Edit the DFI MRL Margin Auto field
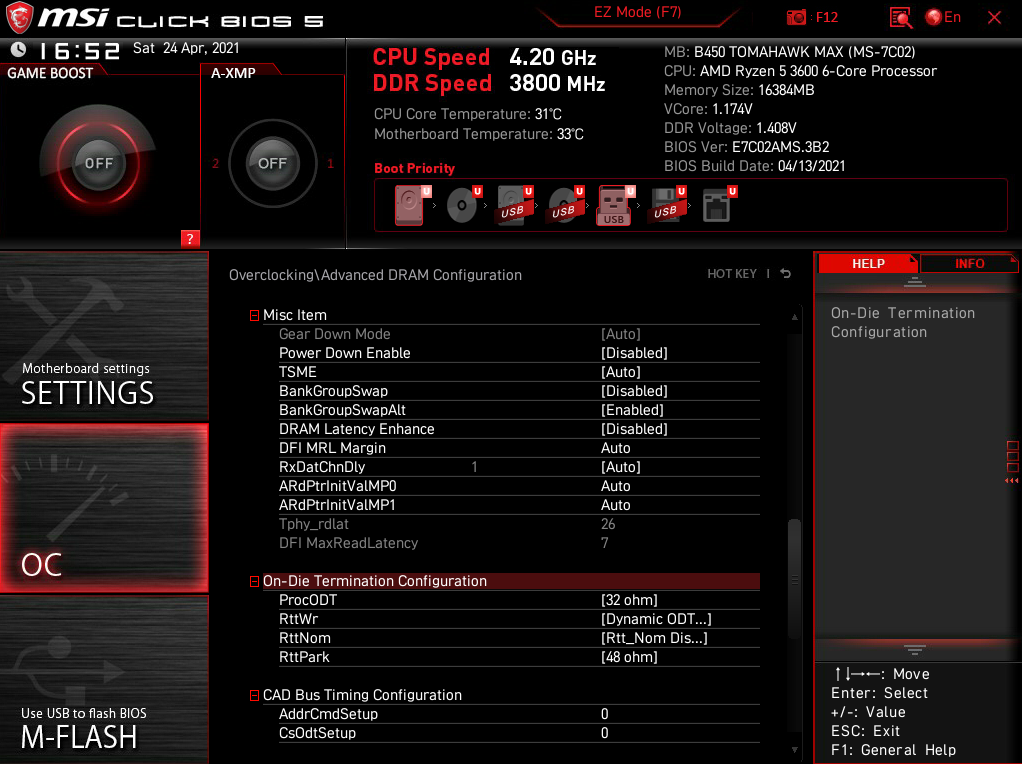This screenshot has height=764, width=1022. pyautogui.click(x=615, y=448)
